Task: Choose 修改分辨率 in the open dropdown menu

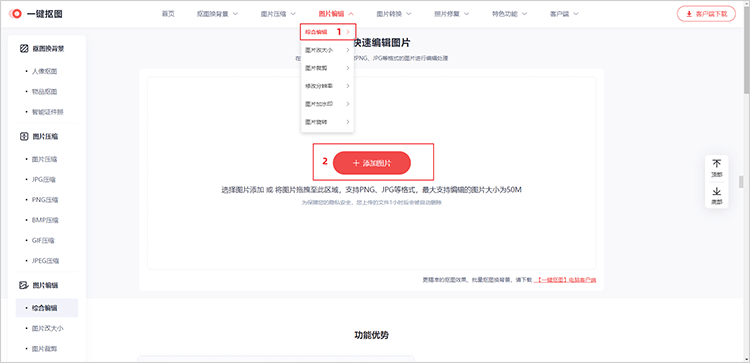Action: [x=328, y=86]
